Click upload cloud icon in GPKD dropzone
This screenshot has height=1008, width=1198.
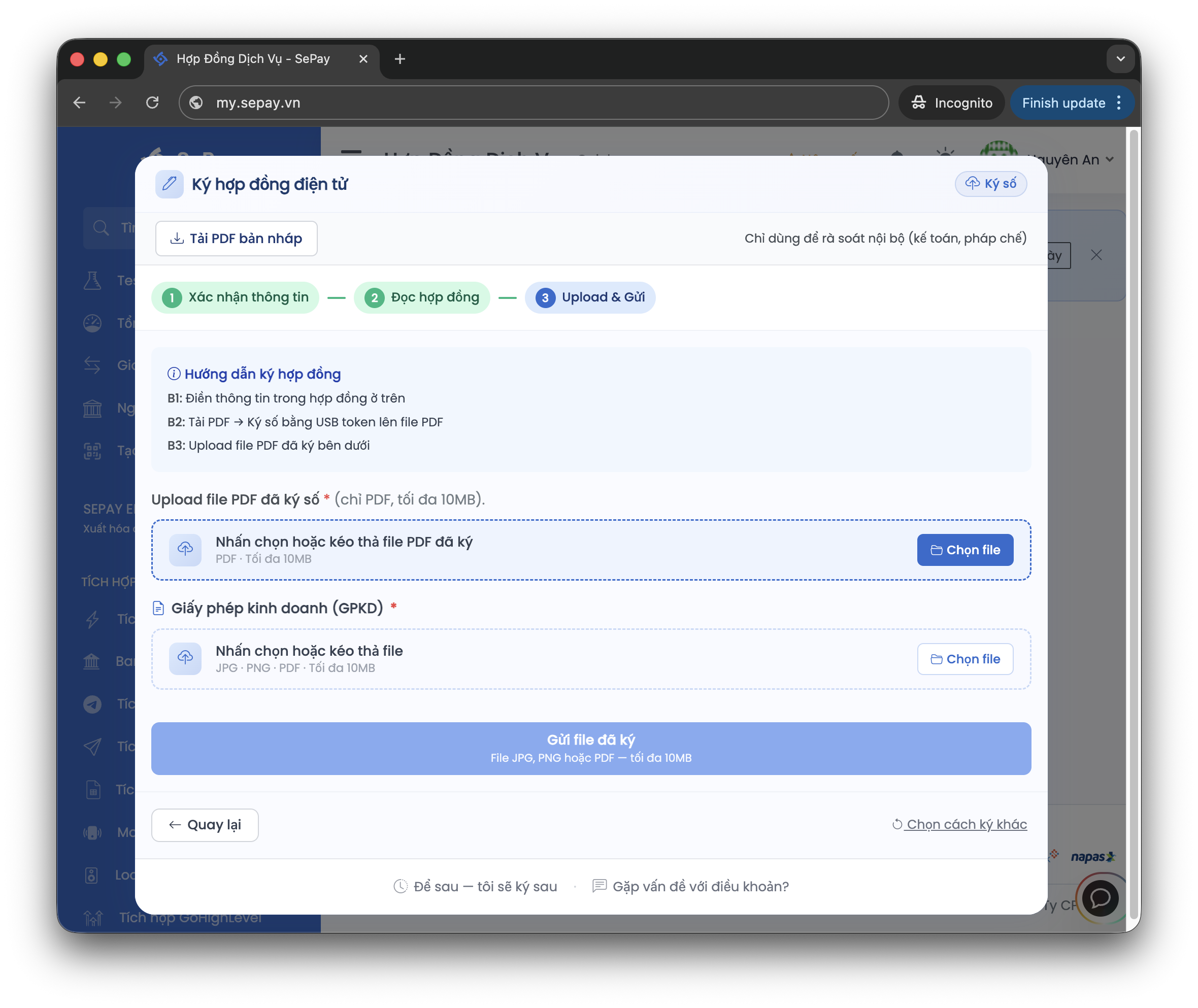pyautogui.click(x=185, y=659)
